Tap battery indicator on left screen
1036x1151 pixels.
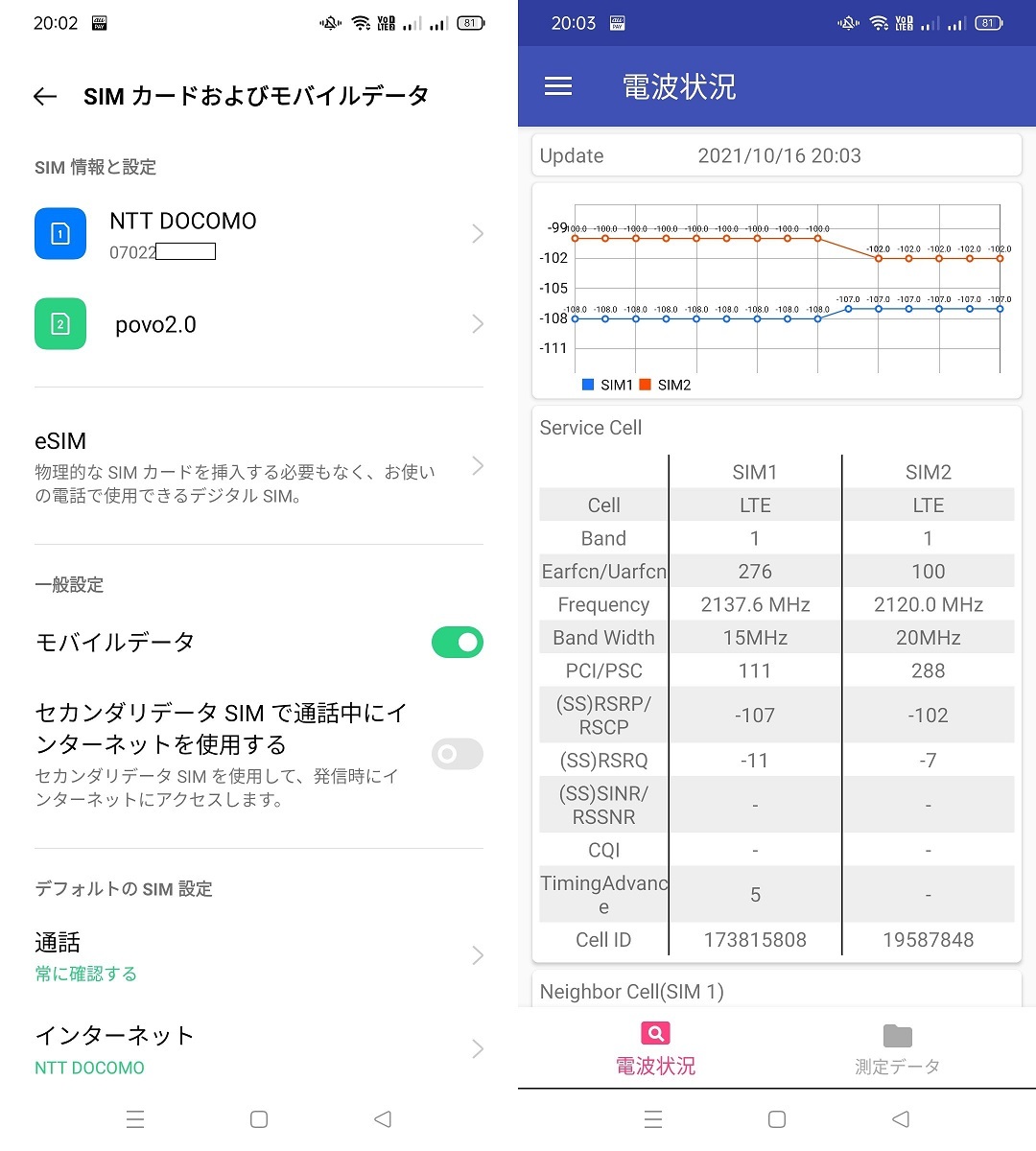click(470, 23)
